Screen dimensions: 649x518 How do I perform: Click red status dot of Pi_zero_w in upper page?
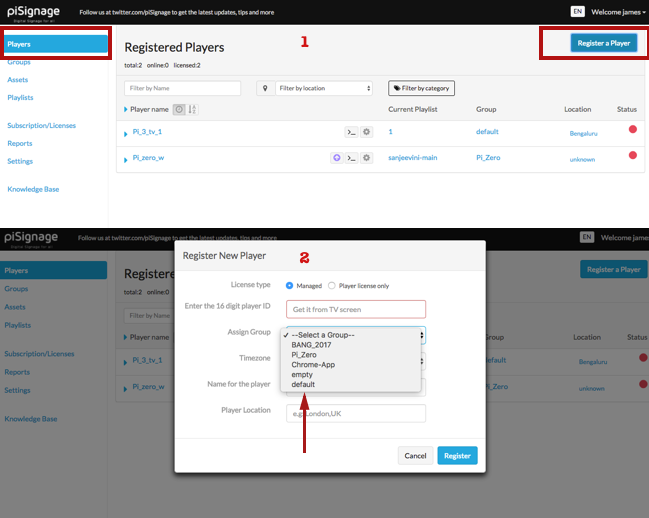click(632, 156)
